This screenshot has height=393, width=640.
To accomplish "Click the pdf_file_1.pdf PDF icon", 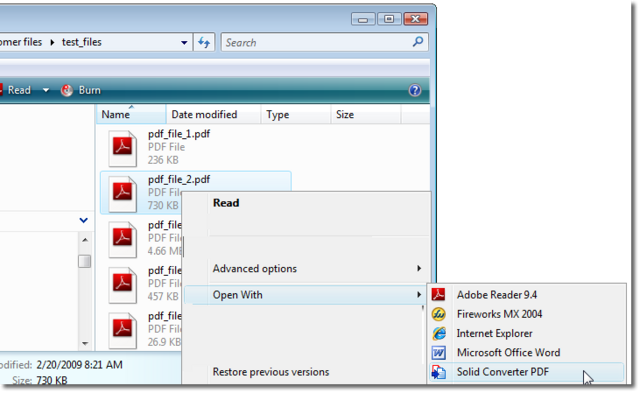I will pos(122,148).
